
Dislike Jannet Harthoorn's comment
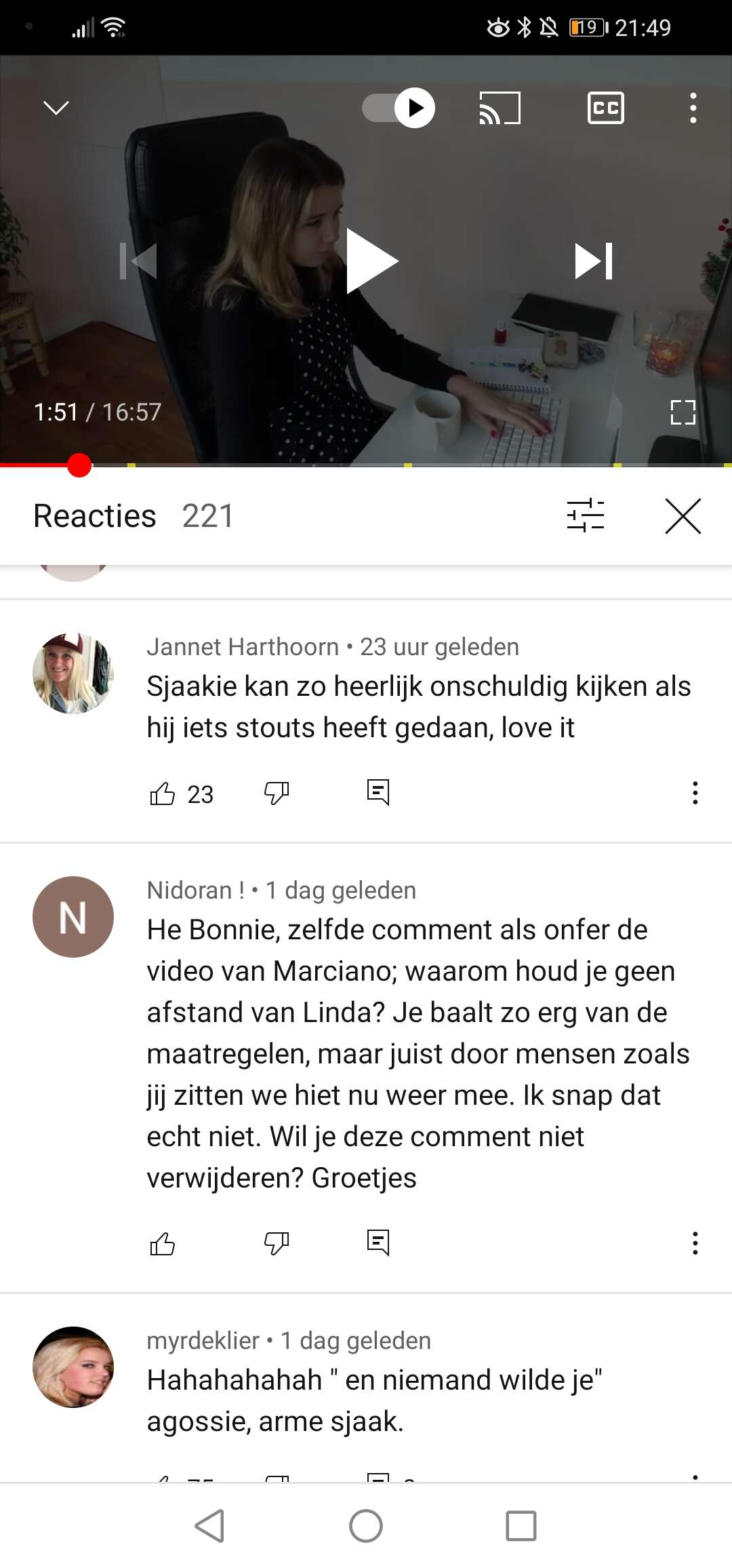point(277,793)
